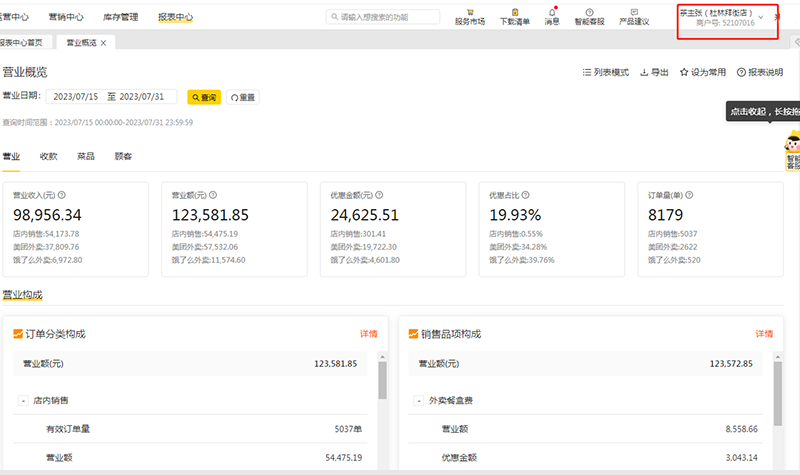Open 报表说明 report help
800x475 pixels.
pos(760,72)
